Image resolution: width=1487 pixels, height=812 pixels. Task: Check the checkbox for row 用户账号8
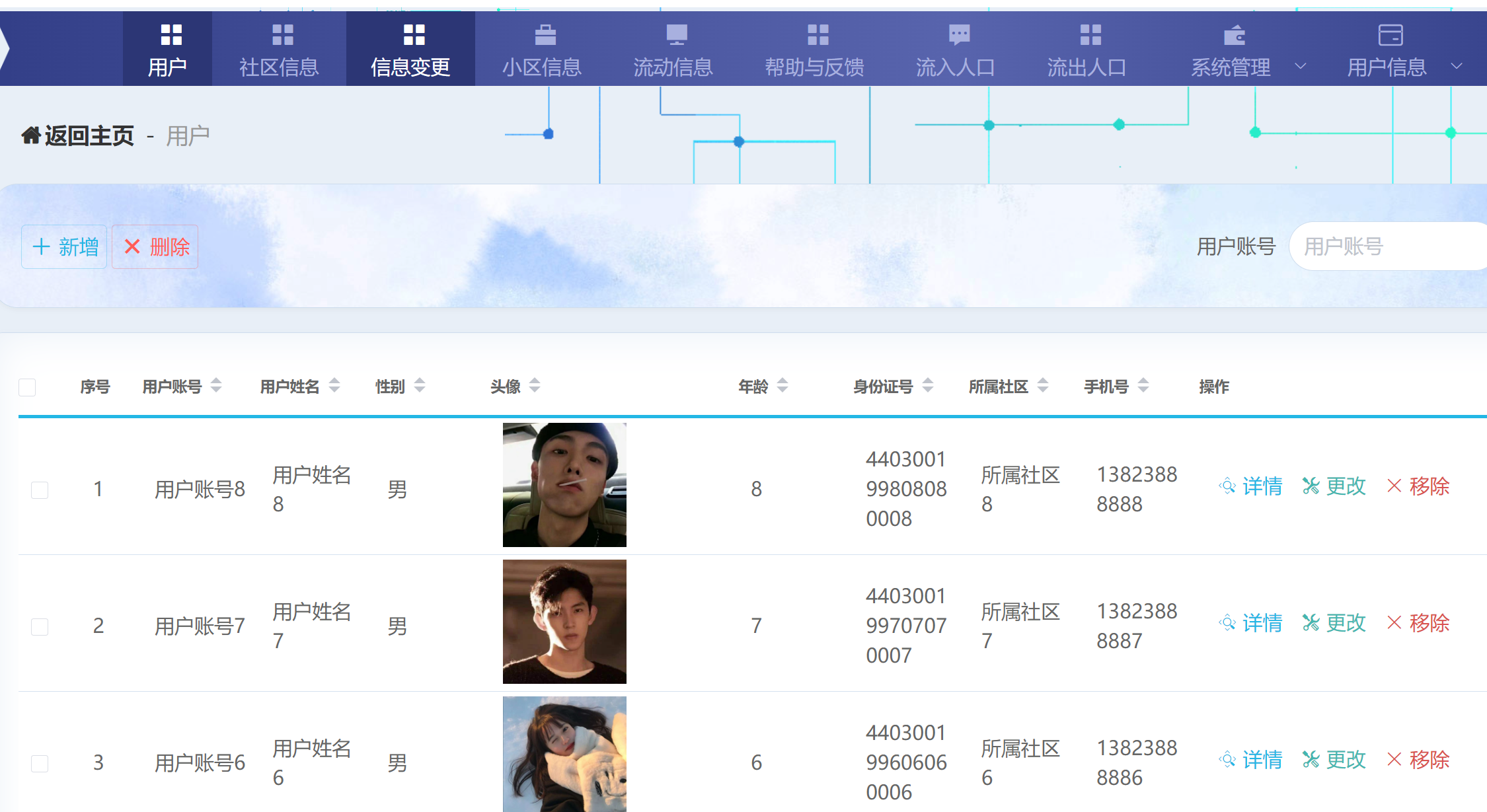tap(39, 490)
